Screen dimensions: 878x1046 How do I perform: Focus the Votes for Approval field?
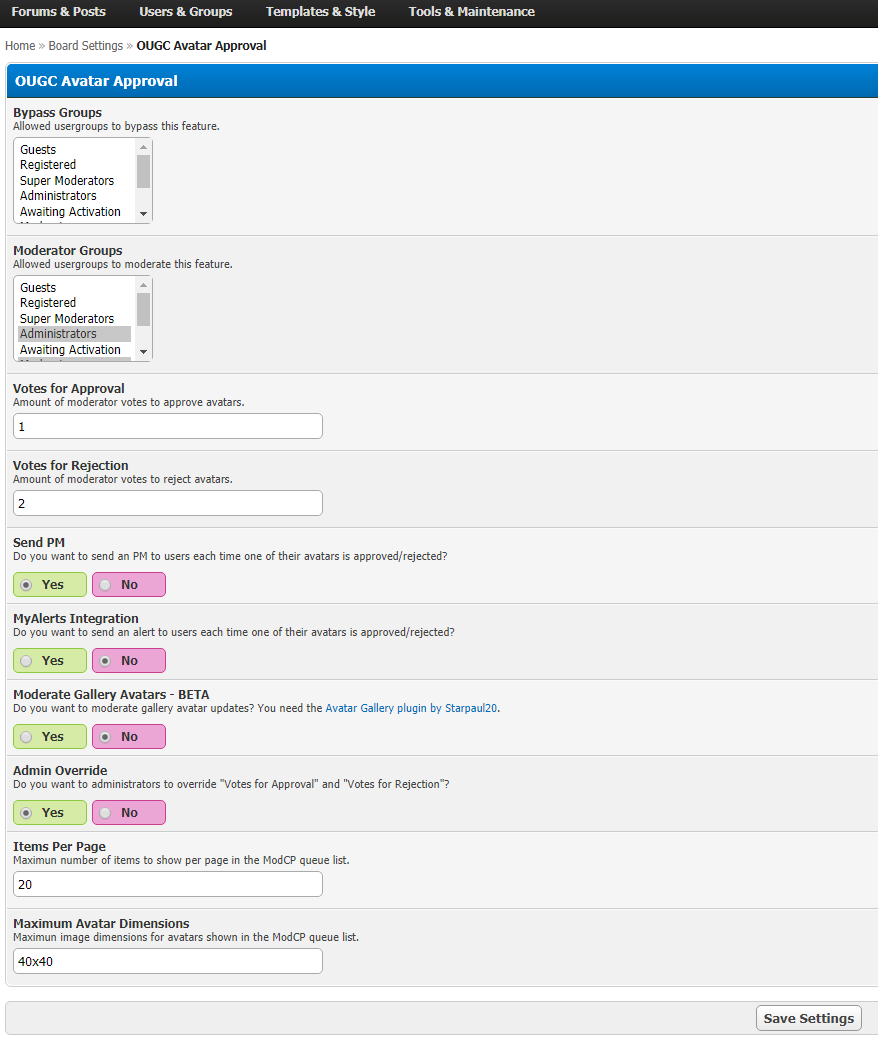(168, 426)
